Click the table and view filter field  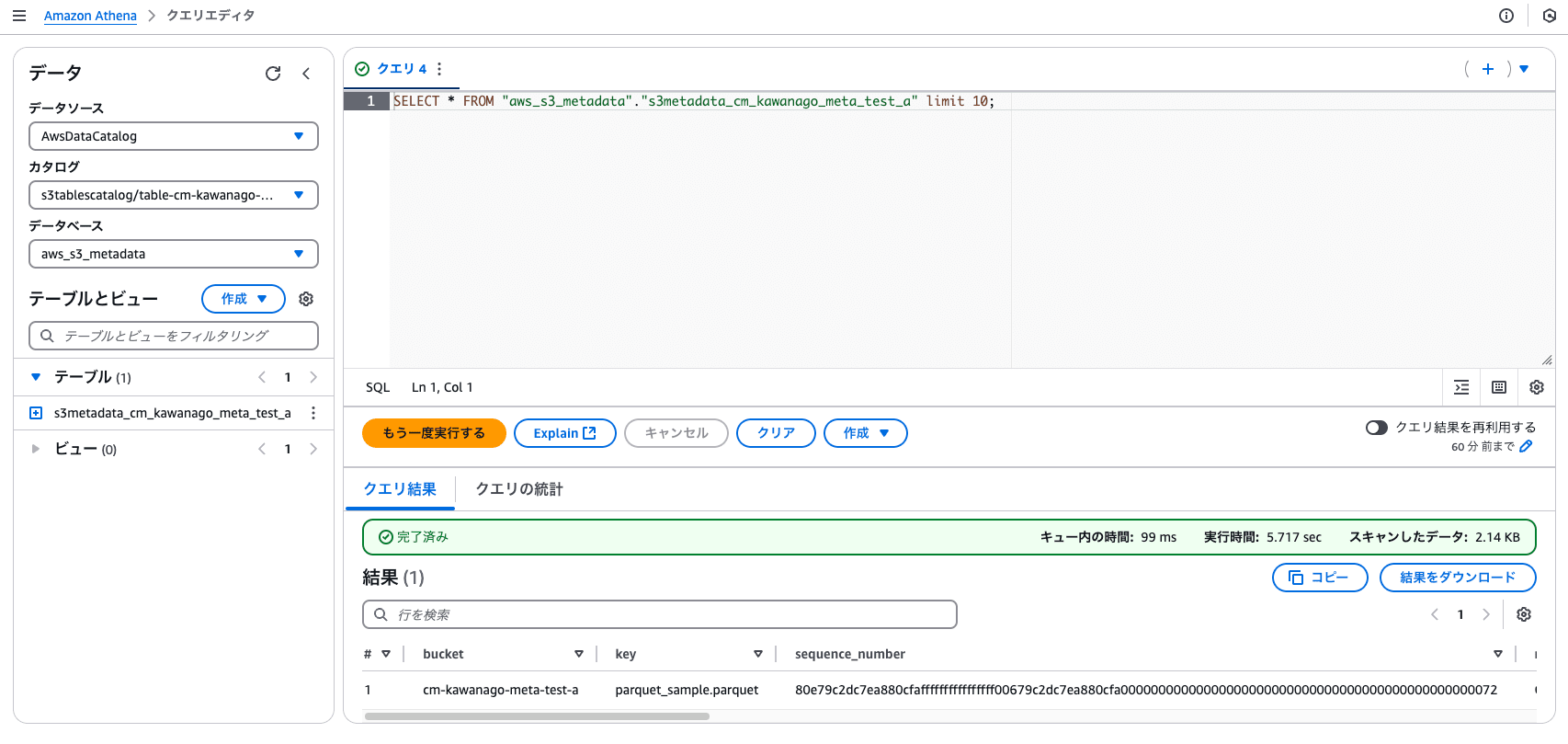pyautogui.click(x=174, y=336)
